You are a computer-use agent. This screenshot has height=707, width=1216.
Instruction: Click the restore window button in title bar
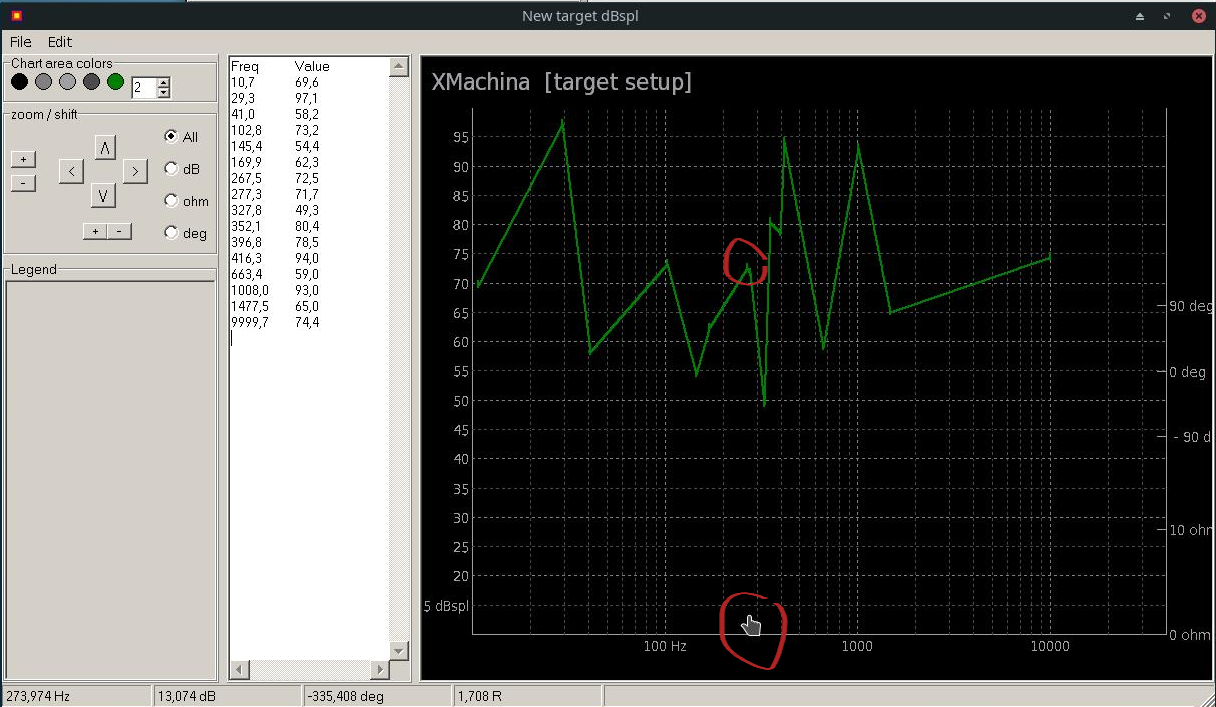[x=1167, y=16]
